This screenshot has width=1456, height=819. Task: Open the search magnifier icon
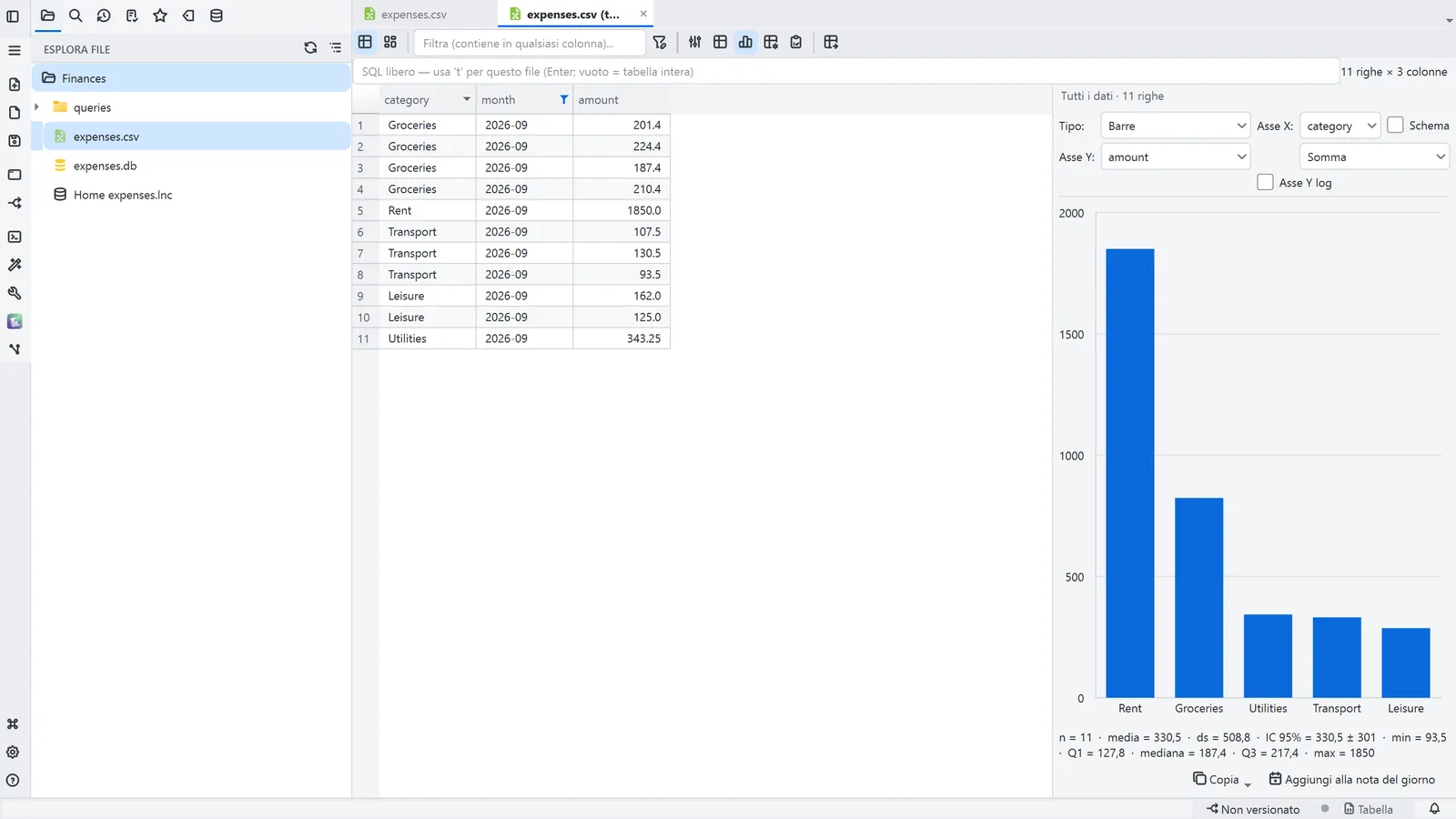point(76,15)
